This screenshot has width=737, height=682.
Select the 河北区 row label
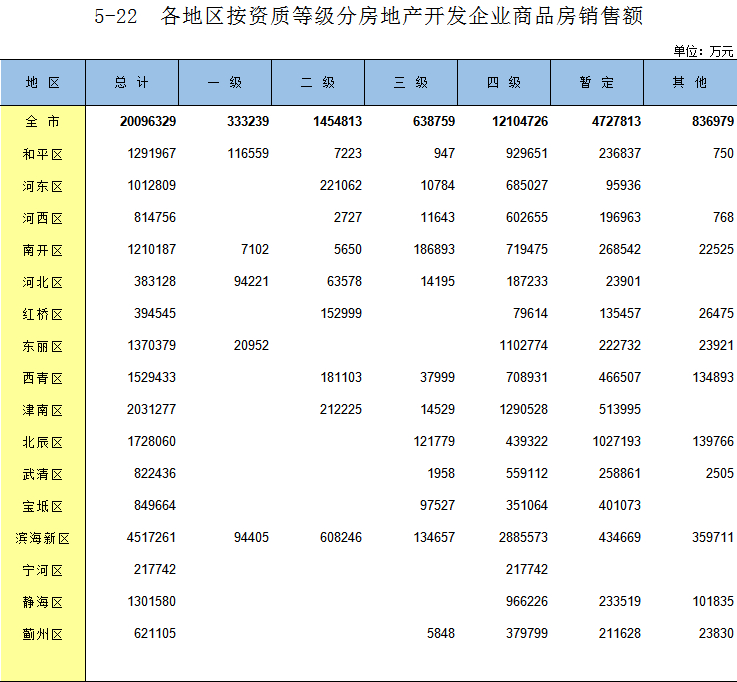click(x=43, y=282)
